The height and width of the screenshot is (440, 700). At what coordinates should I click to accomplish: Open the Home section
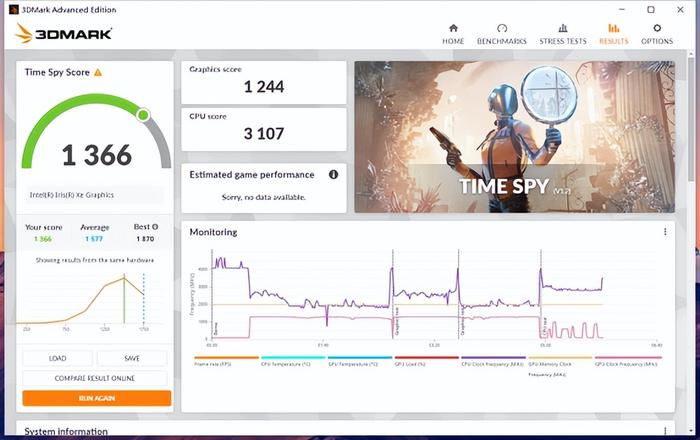pyautogui.click(x=453, y=34)
